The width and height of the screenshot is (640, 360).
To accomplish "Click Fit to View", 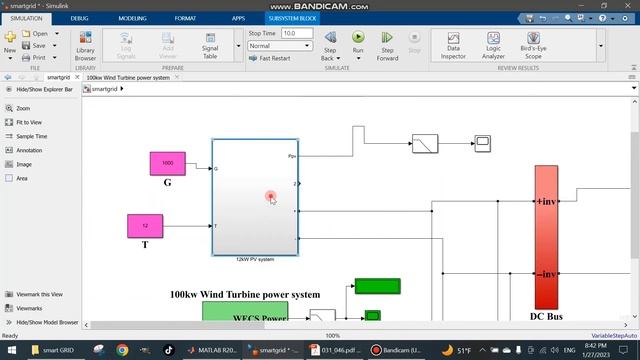I will (23, 122).
